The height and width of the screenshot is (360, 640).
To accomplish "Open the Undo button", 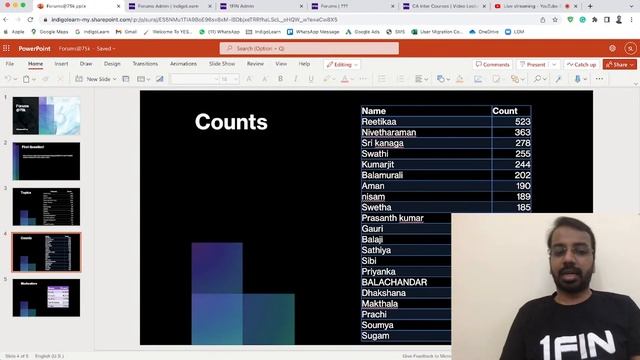I will (x=8, y=79).
